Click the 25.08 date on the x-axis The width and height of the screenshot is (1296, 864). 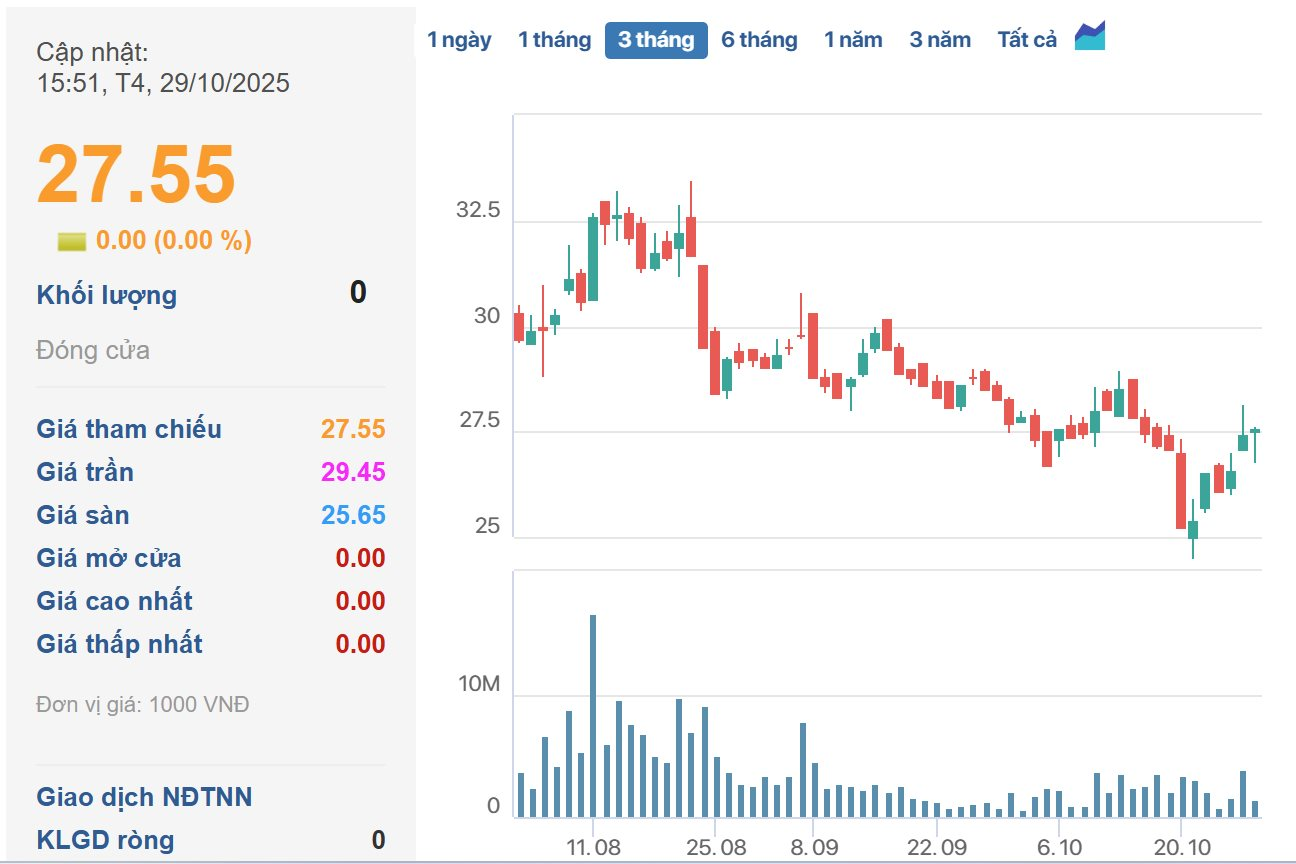point(716,847)
